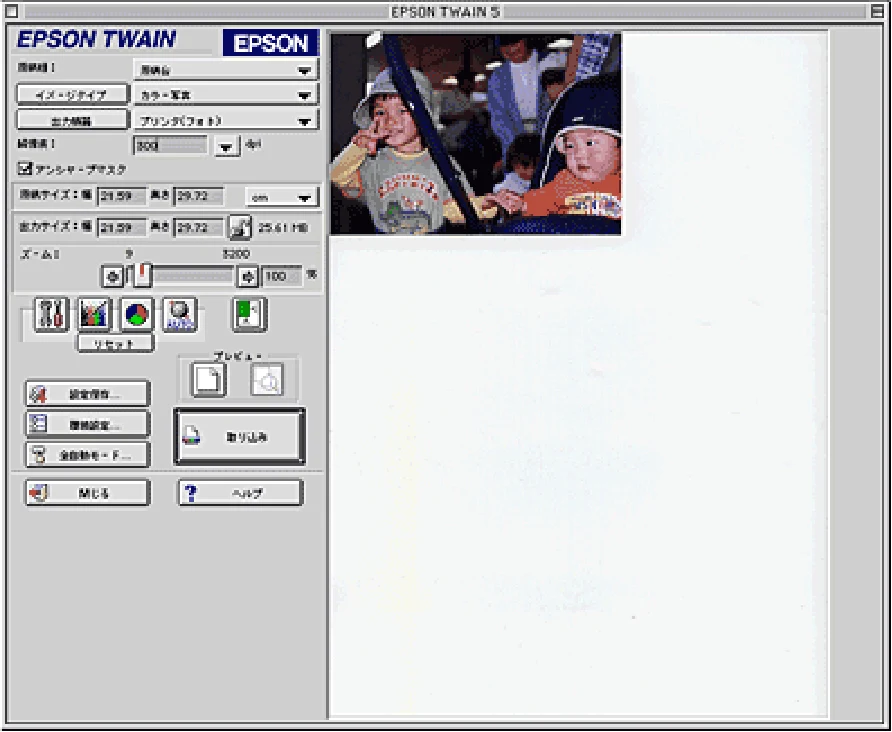This screenshot has height=732, width=892.
Task: Open the output device dropdown
Action: click(226, 121)
